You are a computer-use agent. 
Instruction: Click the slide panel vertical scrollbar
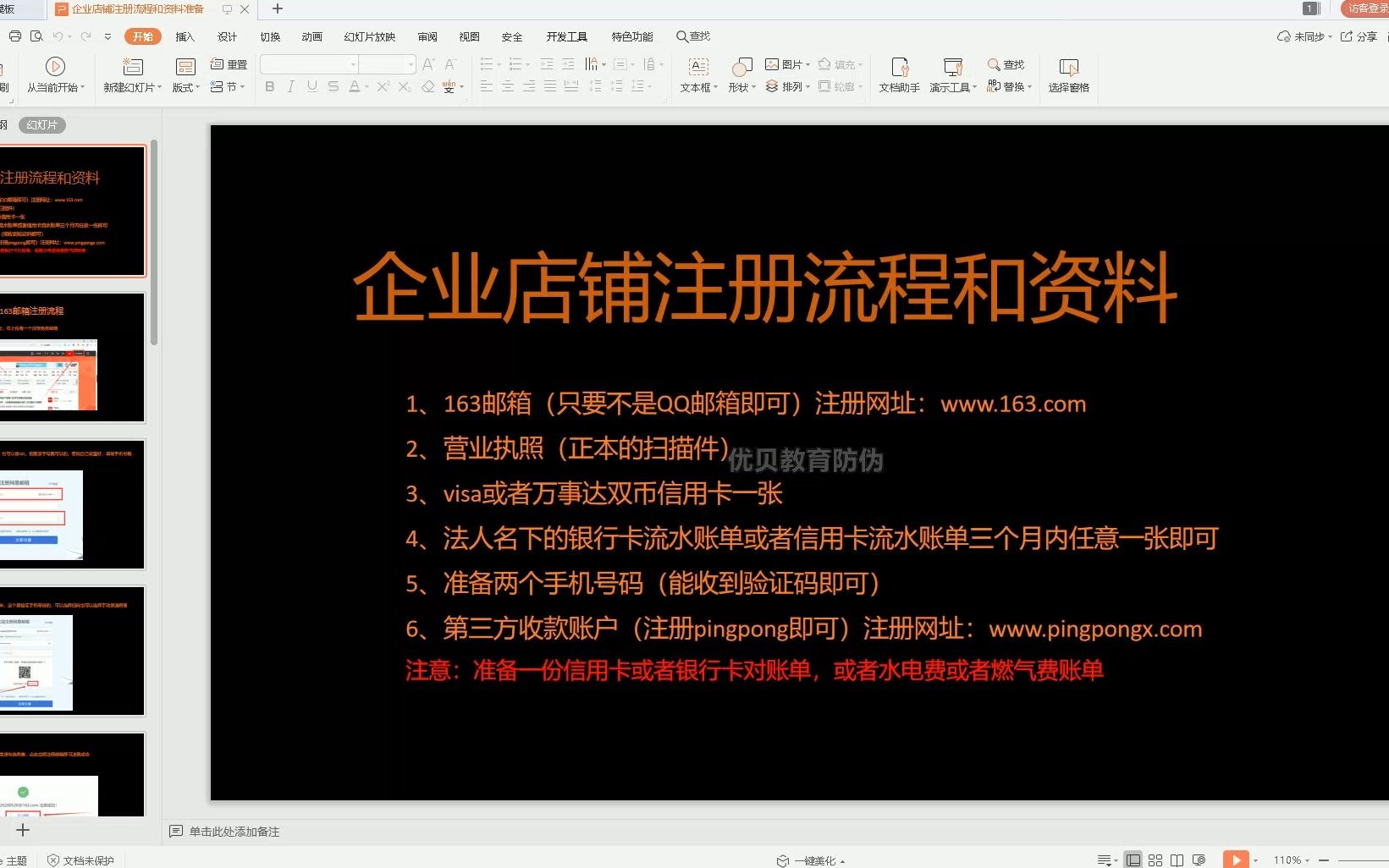154,243
